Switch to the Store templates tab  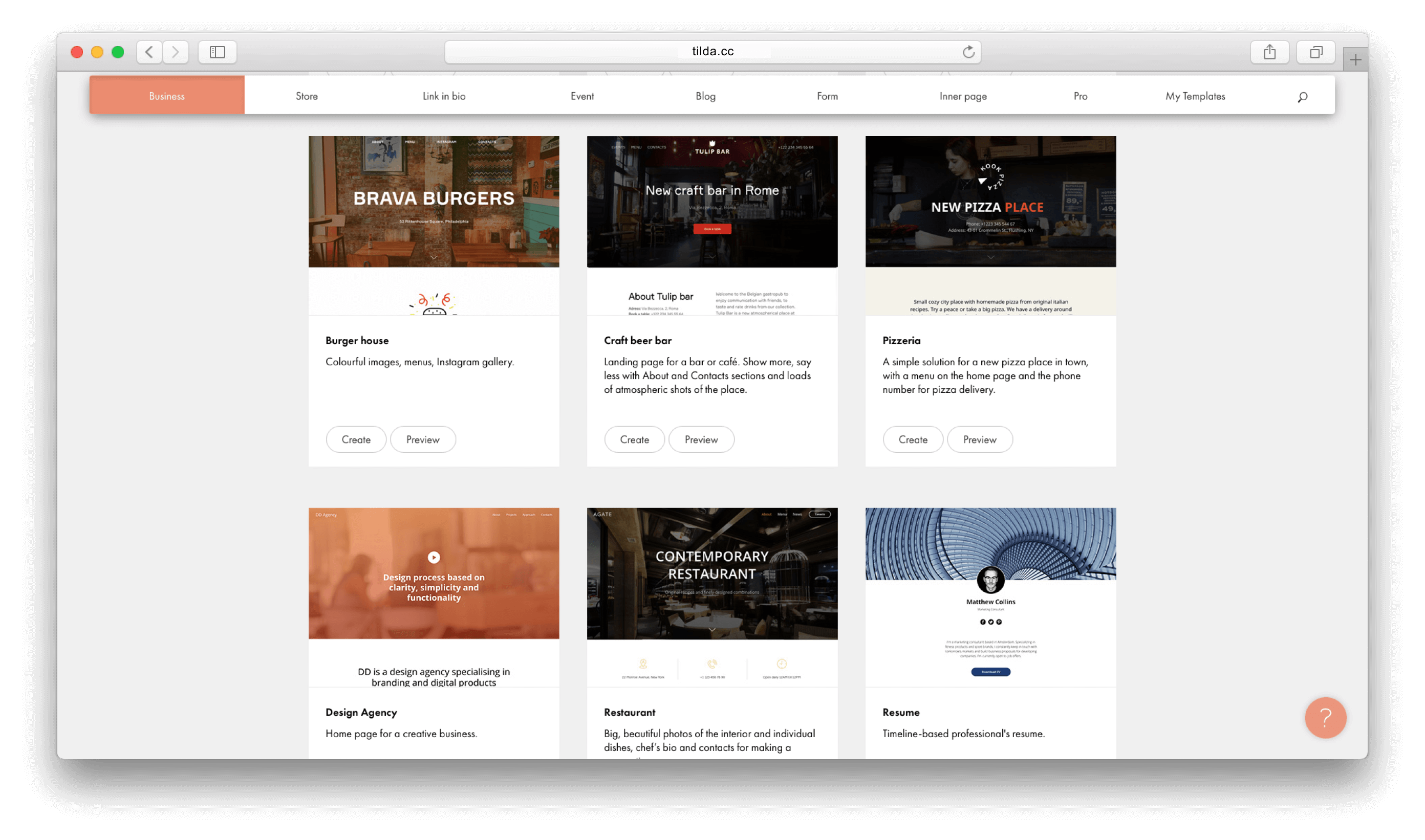(x=306, y=96)
